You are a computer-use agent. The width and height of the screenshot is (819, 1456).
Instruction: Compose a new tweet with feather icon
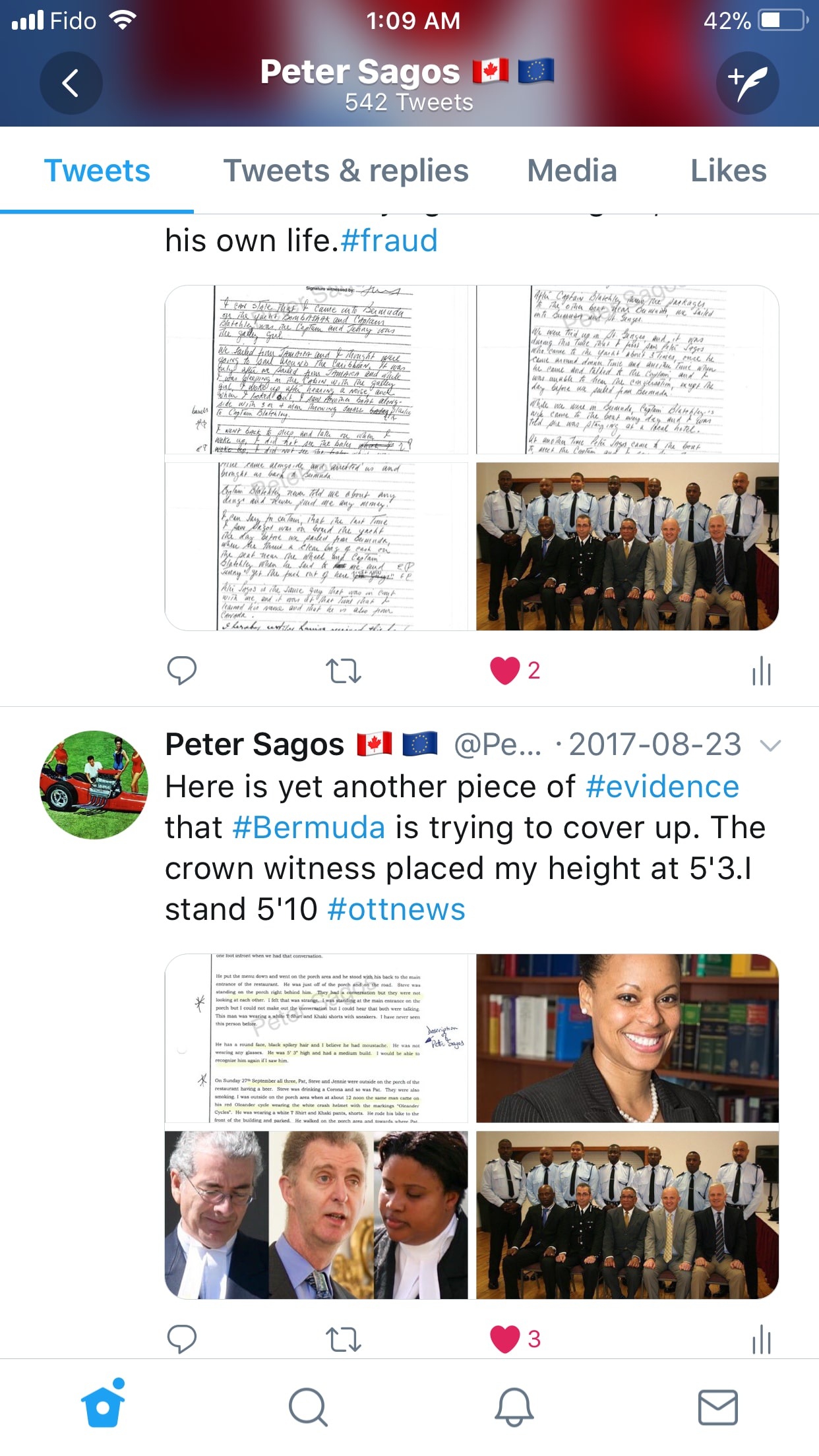tap(748, 83)
